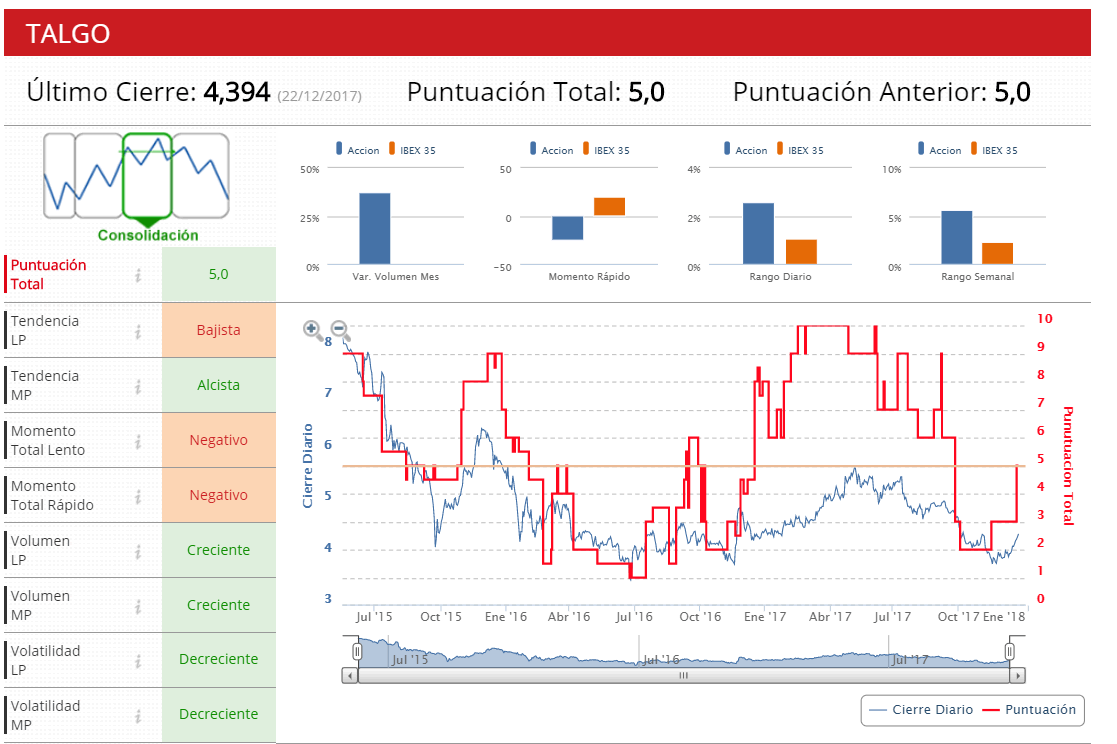Click the Ene '18 x-axis label
1117x744 pixels.
tap(1004, 616)
